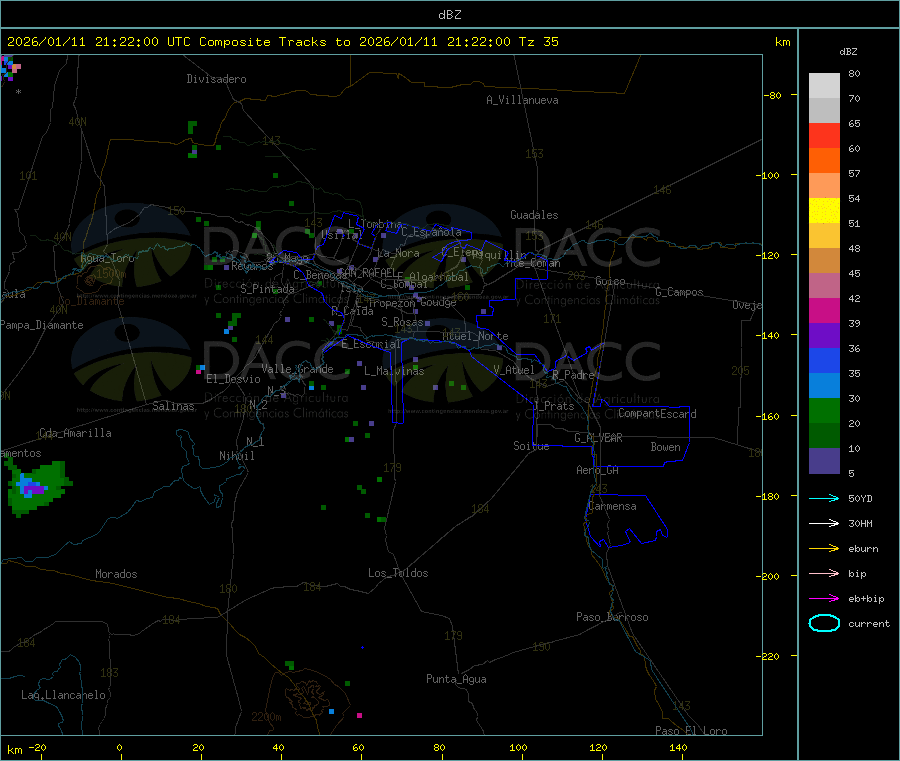This screenshot has height=761, width=900.
Task: Click the cyan 'current' ellipse legend icon
Action: (824, 623)
